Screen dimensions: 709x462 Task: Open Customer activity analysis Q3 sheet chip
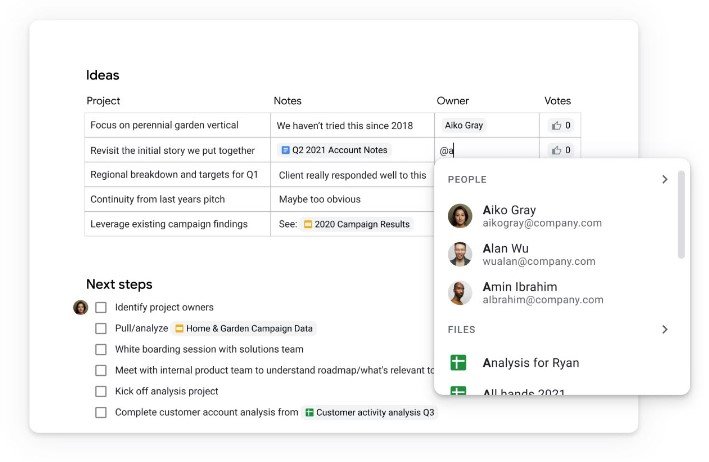(x=369, y=412)
